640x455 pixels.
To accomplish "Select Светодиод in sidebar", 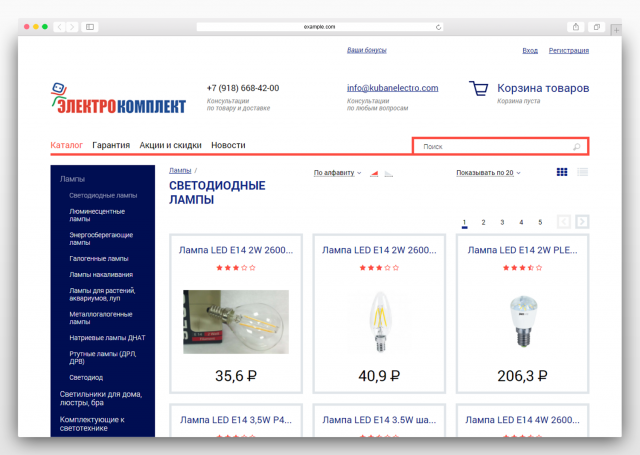I will coord(86,377).
